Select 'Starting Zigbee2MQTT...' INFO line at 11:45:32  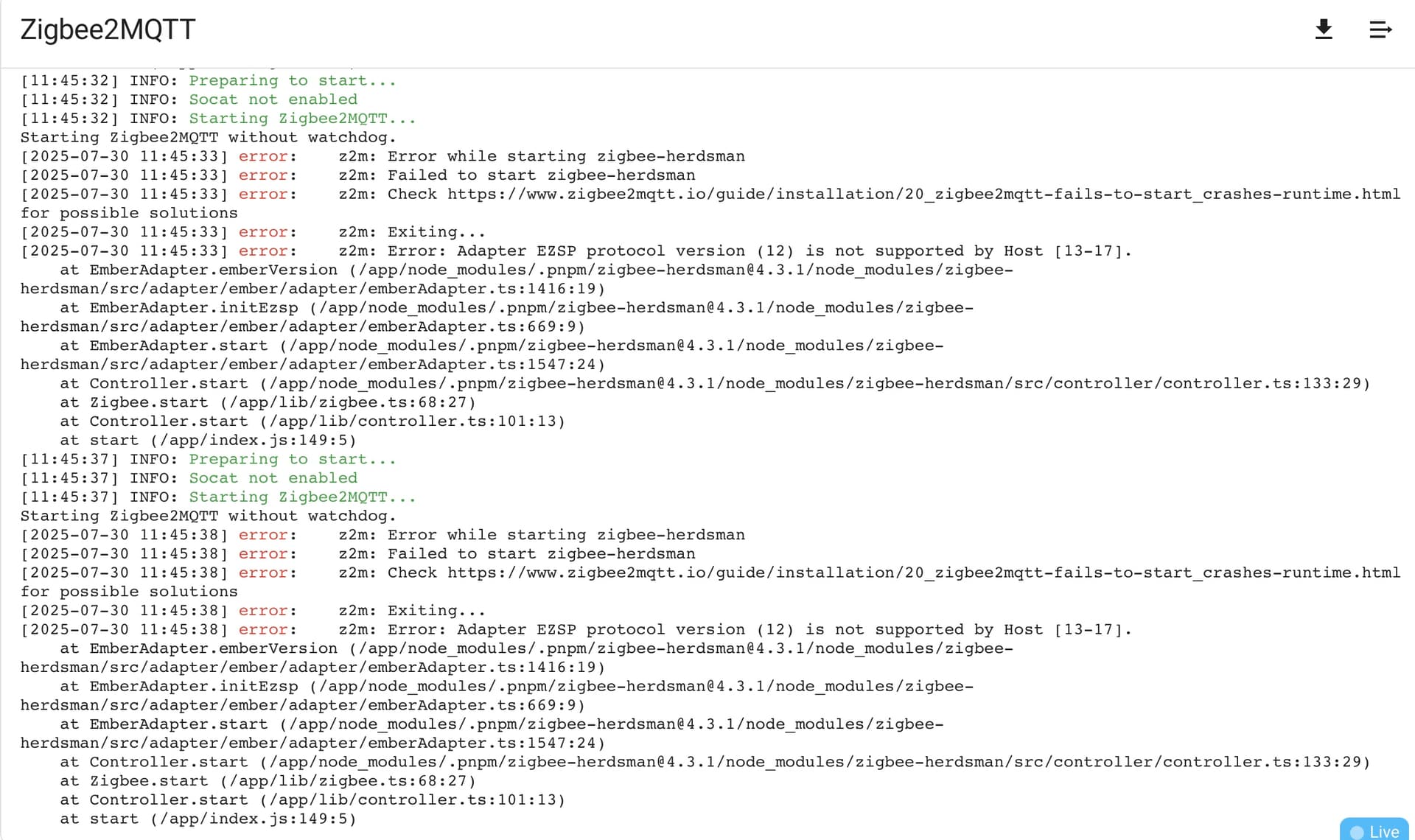click(x=218, y=119)
